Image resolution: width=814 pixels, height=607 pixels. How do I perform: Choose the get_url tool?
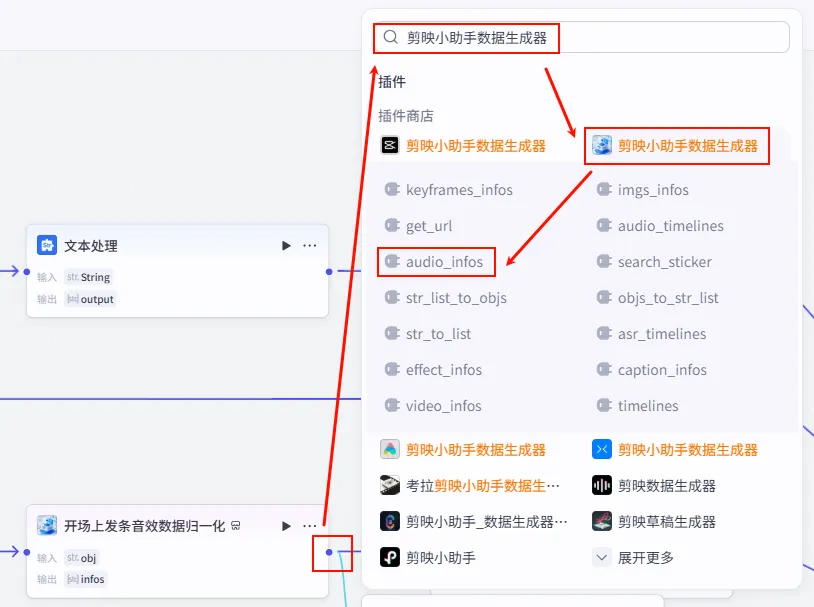(418, 226)
